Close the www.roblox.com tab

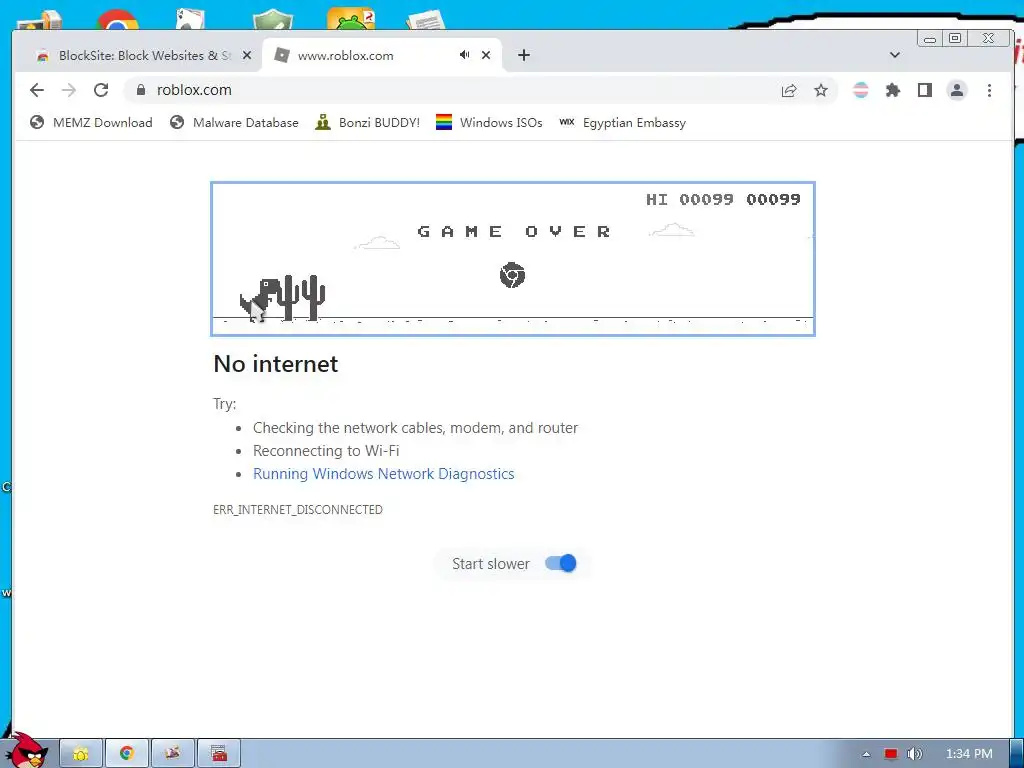coord(486,55)
